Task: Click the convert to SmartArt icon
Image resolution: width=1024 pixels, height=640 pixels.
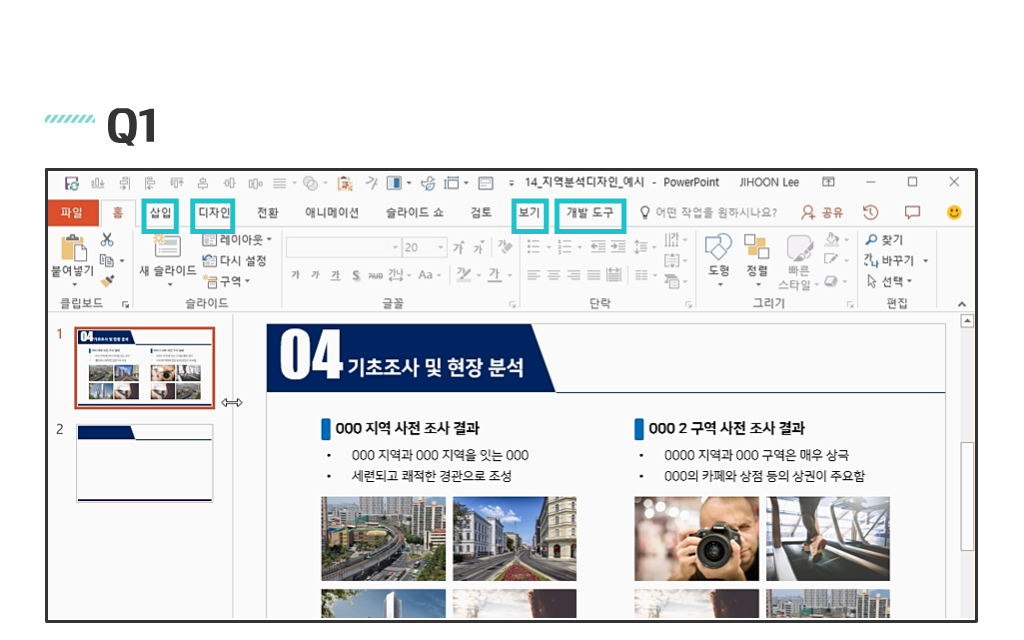Action: click(671, 281)
